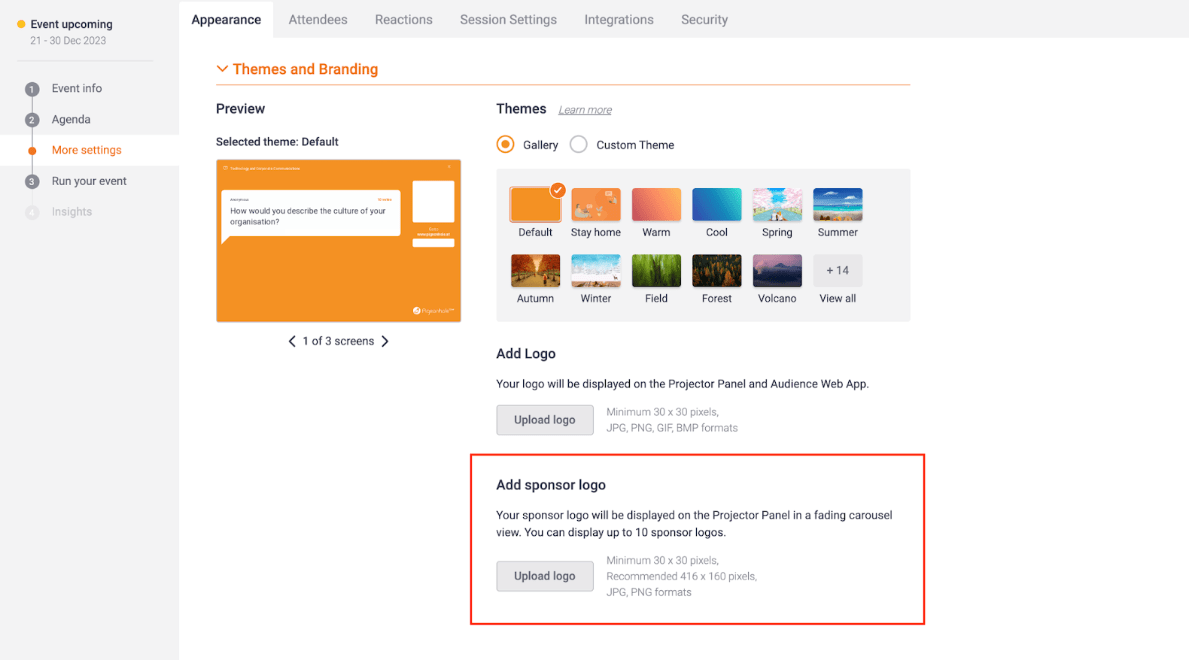Select the Autumn theme

(x=535, y=270)
